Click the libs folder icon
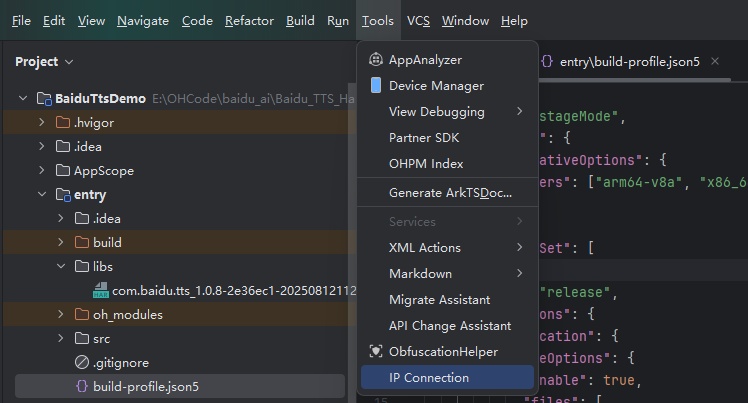Image resolution: width=748 pixels, height=403 pixels. (x=82, y=266)
